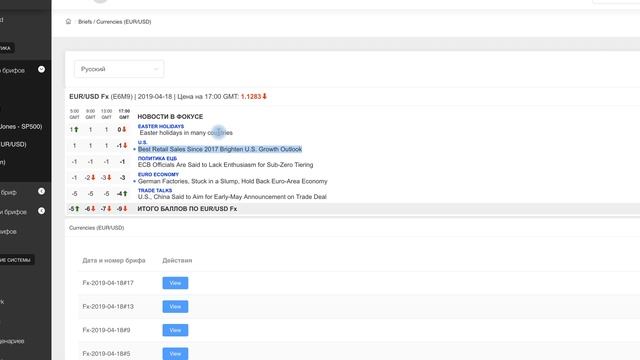Click View button for Fx-2019-04-18#17

point(175,283)
